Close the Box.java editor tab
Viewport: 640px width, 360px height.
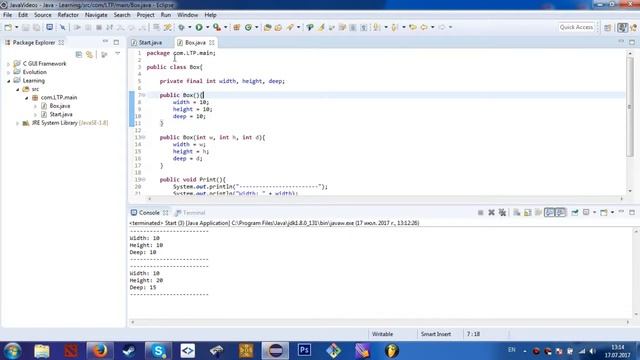[x=212, y=42]
